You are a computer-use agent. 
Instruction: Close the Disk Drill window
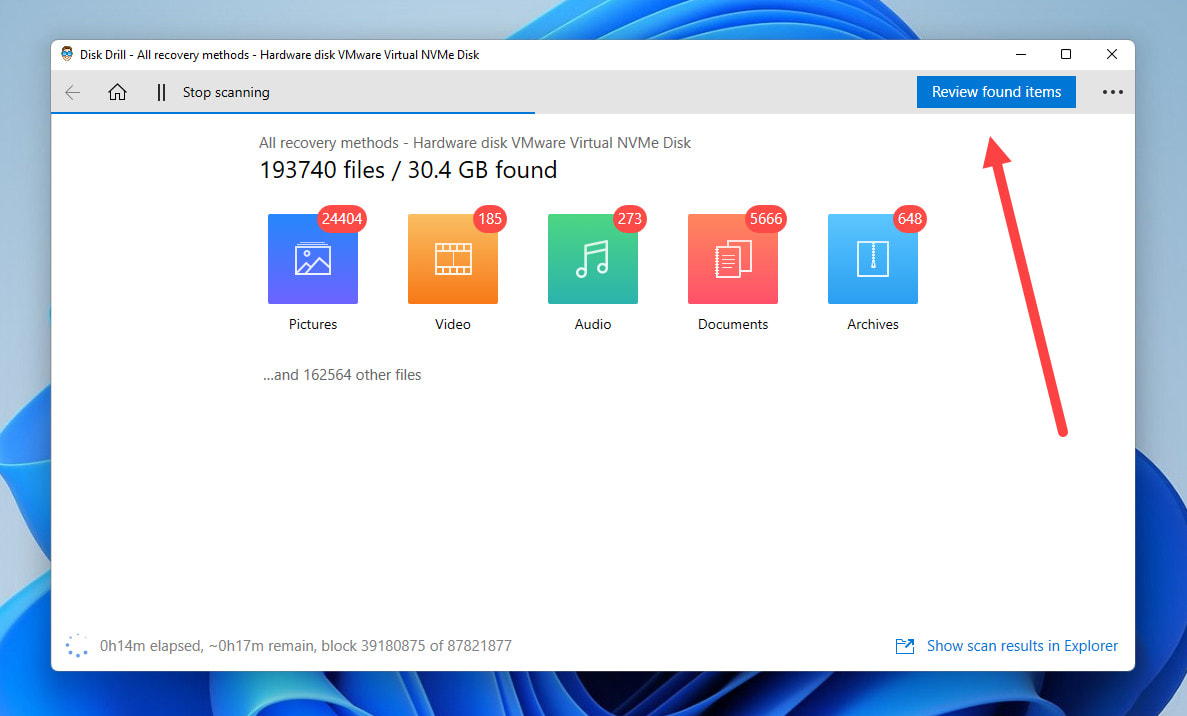pyautogui.click(x=1111, y=54)
